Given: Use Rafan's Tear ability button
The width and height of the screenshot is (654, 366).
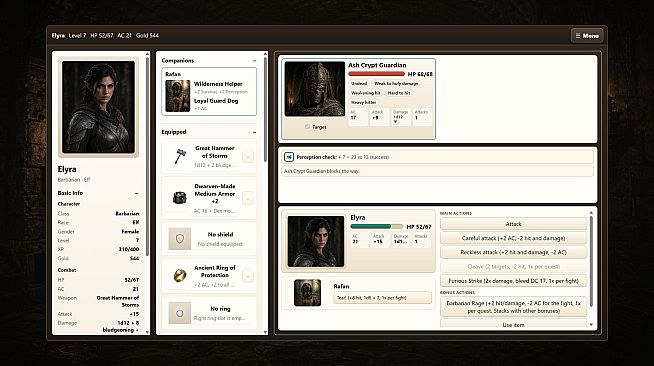Looking at the screenshot, I should (x=382, y=298).
